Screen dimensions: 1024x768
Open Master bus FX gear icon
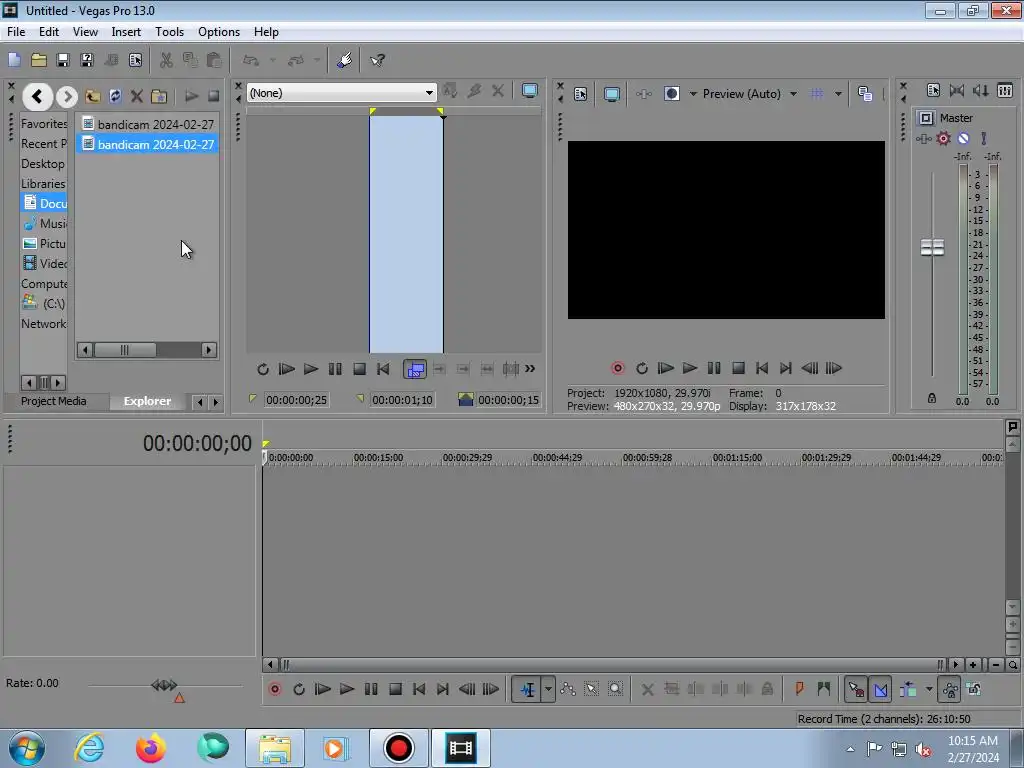tap(943, 138)
